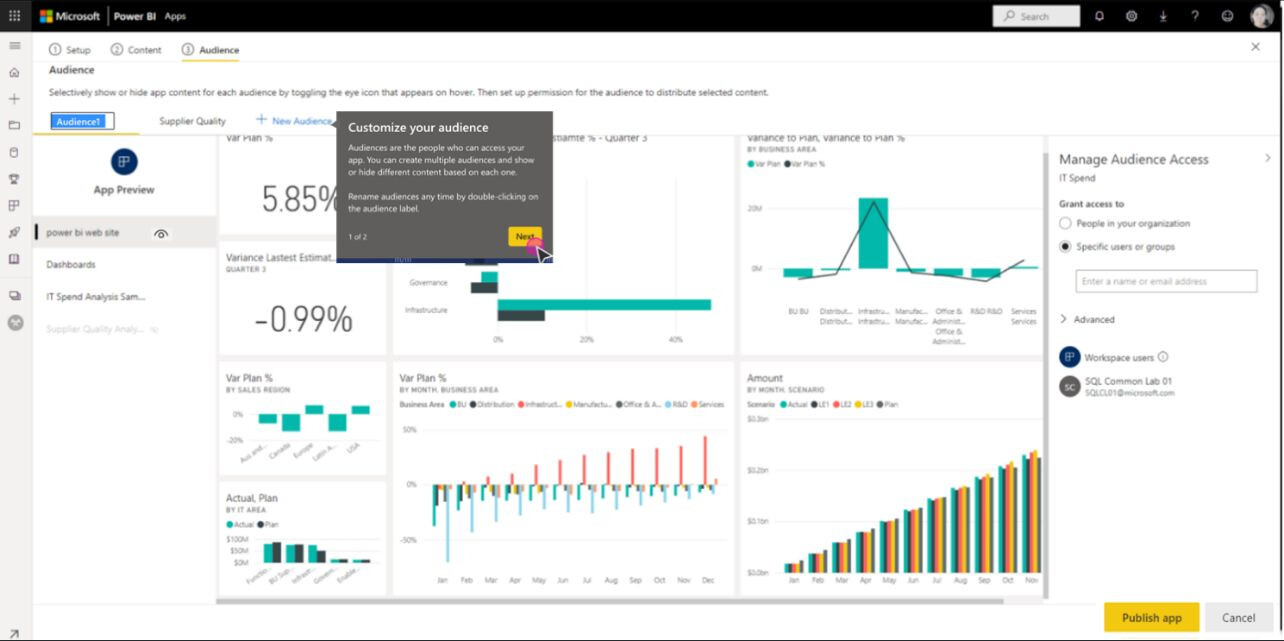The width and height of the screenshot is (1284, 641).
Task: Open the Workspaces icon in sidebar
Action: 14,296
